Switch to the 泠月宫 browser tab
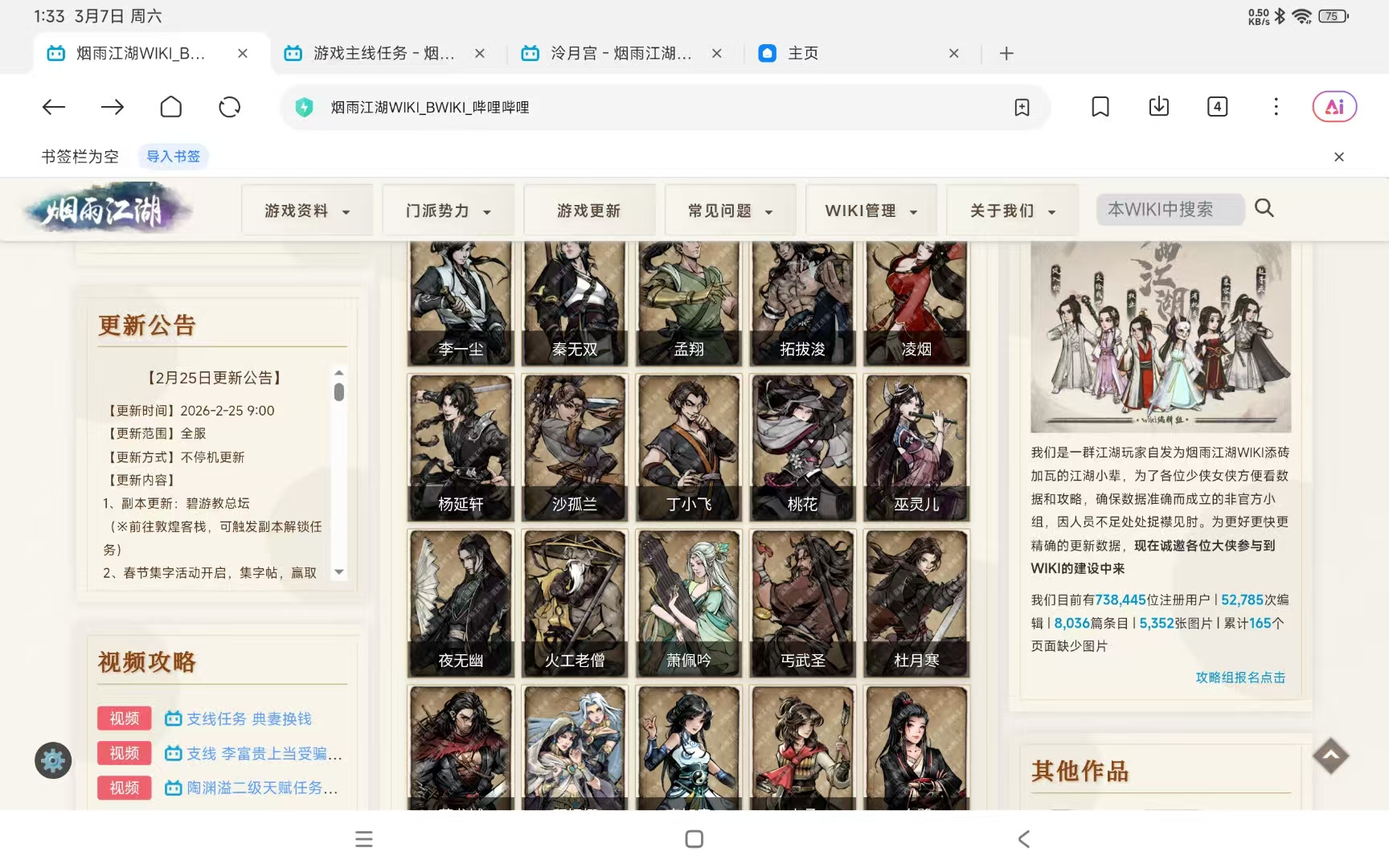The height and width of the screenshot is (868, 1389). click(621, 54)
